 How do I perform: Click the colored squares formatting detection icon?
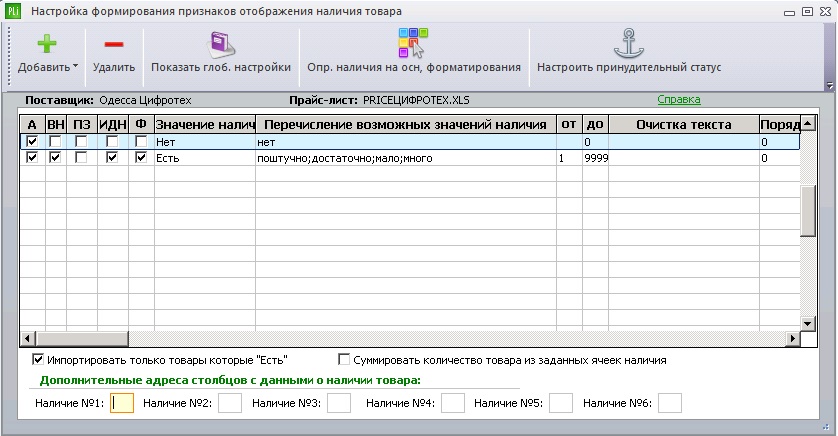point(413,43)
